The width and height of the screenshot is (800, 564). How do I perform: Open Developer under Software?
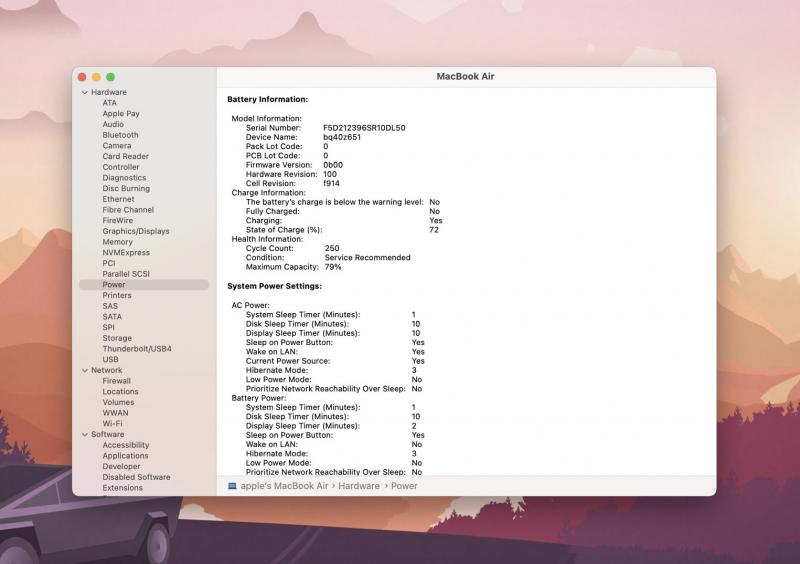tap(121, 468)
